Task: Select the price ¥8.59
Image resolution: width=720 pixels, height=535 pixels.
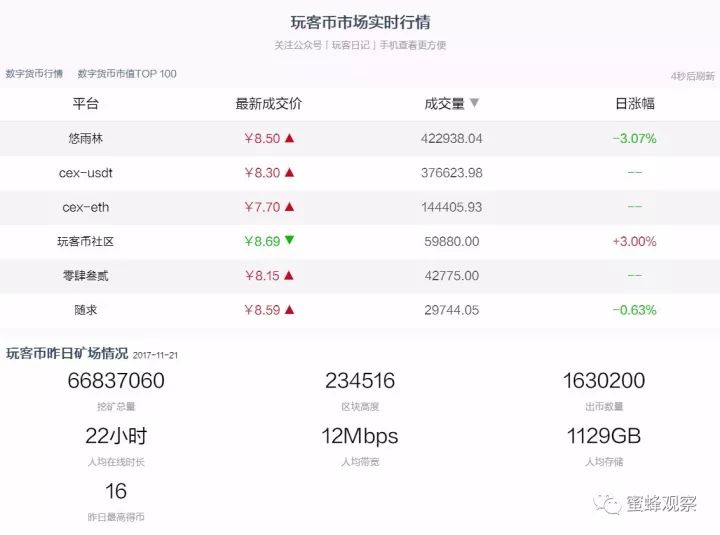Action: point(262,310)
